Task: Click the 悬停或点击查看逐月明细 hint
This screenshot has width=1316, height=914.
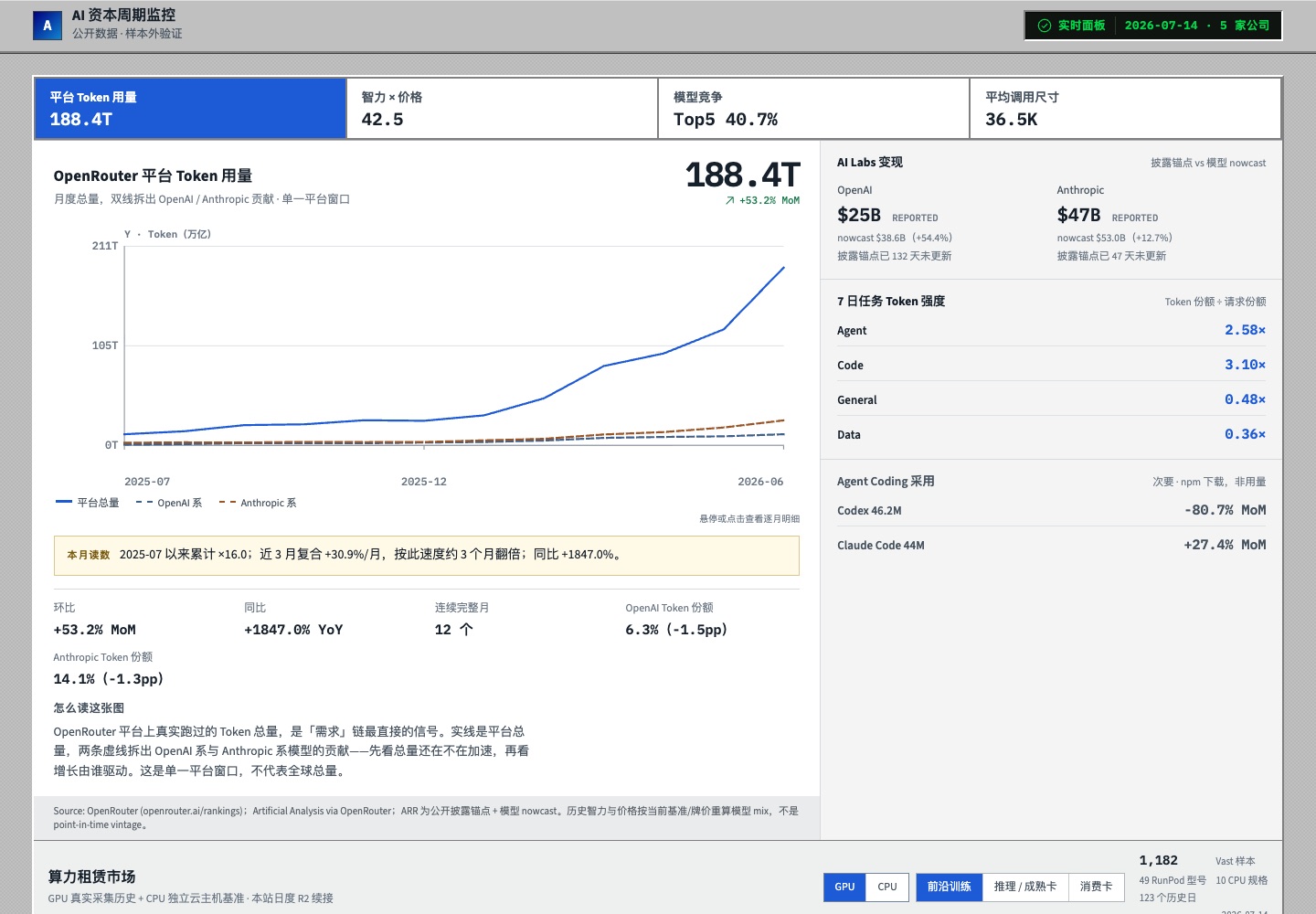Action: 749,518
